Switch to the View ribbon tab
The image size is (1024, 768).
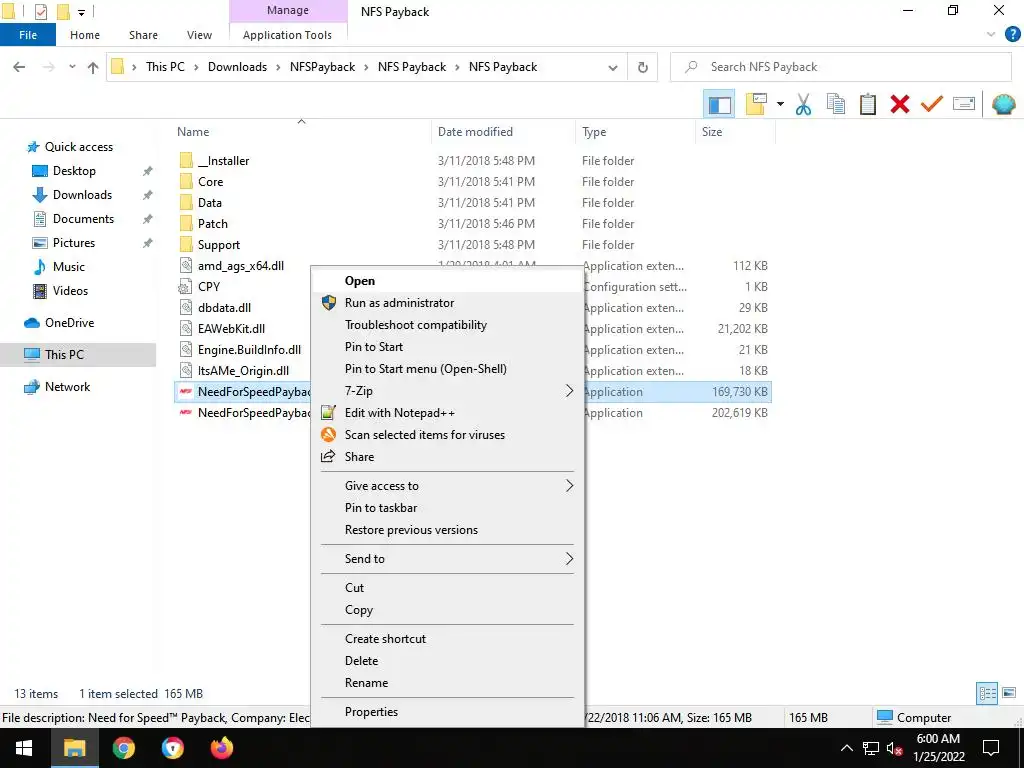pyautogui.click(x=199, y=35)
